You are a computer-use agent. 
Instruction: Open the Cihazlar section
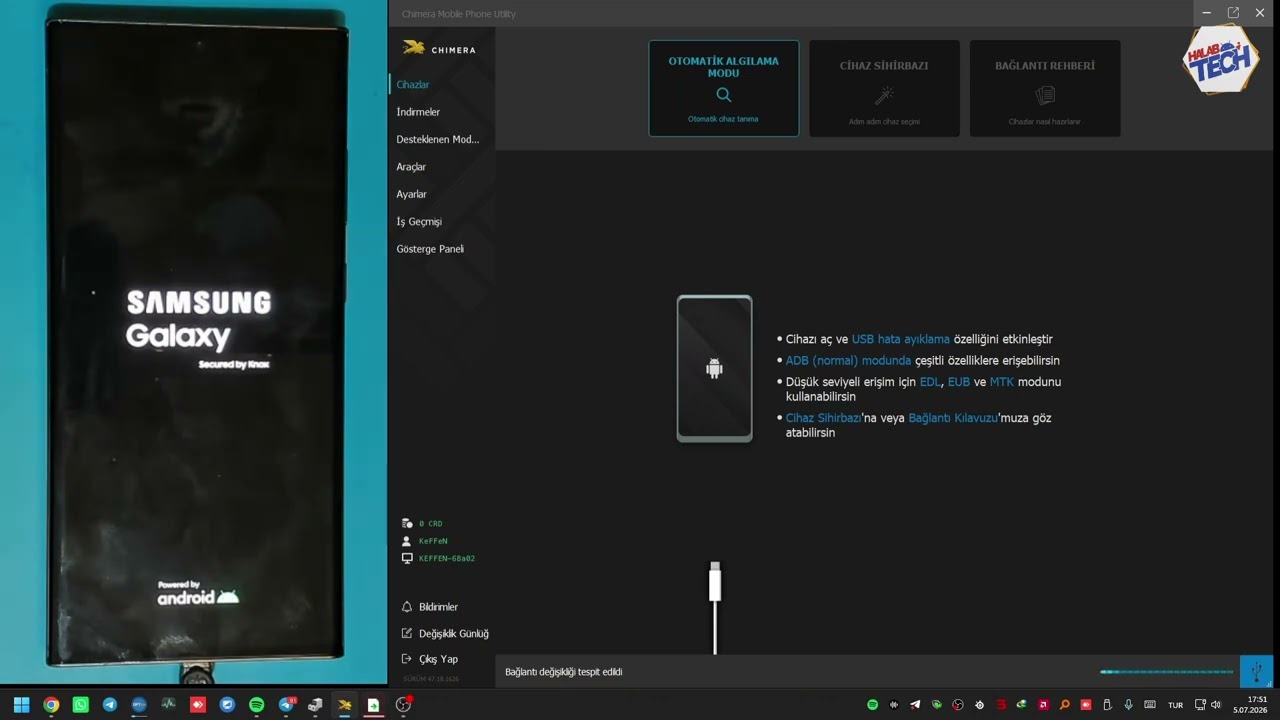(413, 85)
